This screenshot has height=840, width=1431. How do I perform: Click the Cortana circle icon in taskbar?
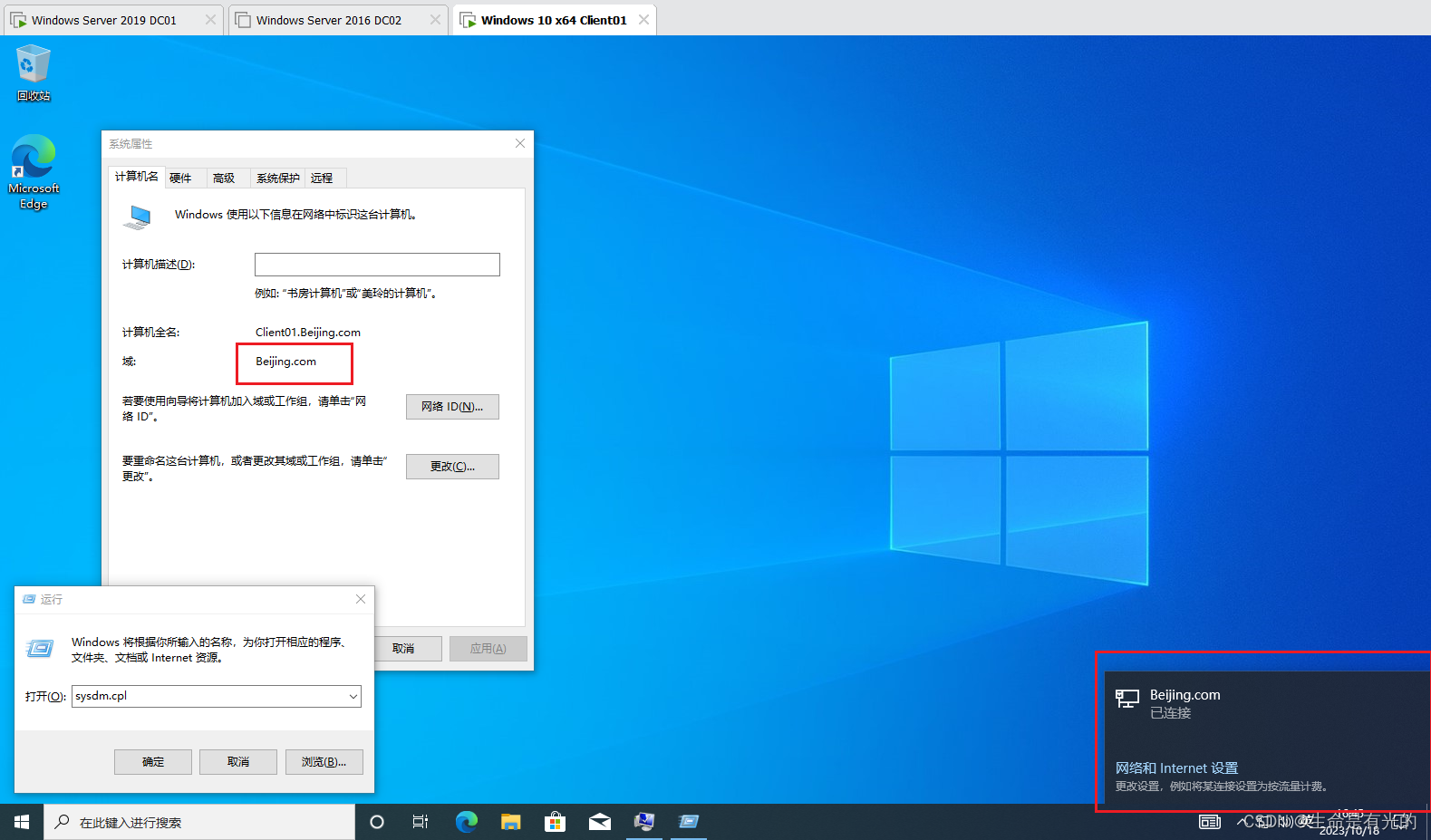click(x=377, y=822)
